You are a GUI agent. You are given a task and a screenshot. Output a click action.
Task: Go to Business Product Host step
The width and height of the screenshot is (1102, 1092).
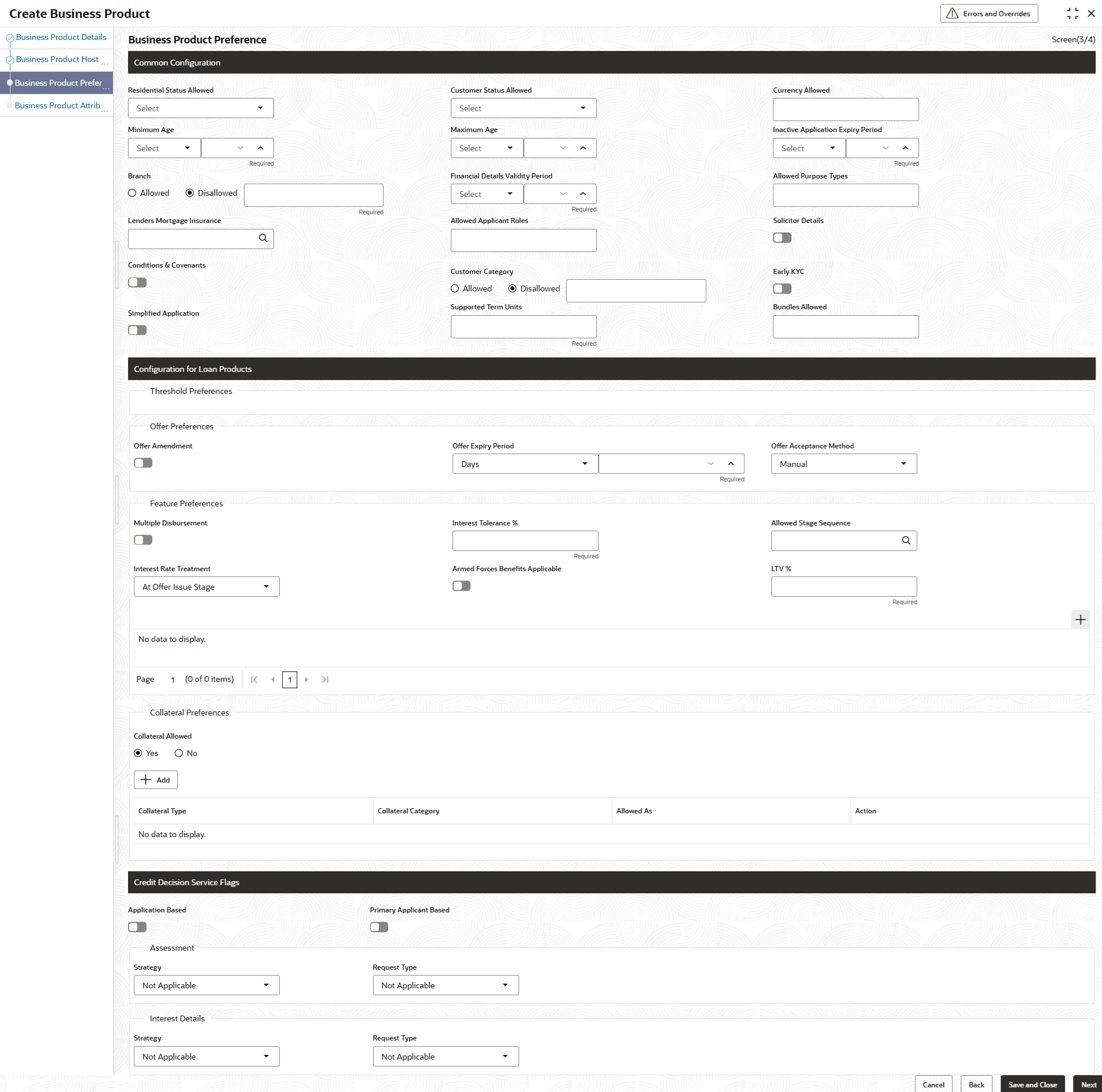(57, 59)
